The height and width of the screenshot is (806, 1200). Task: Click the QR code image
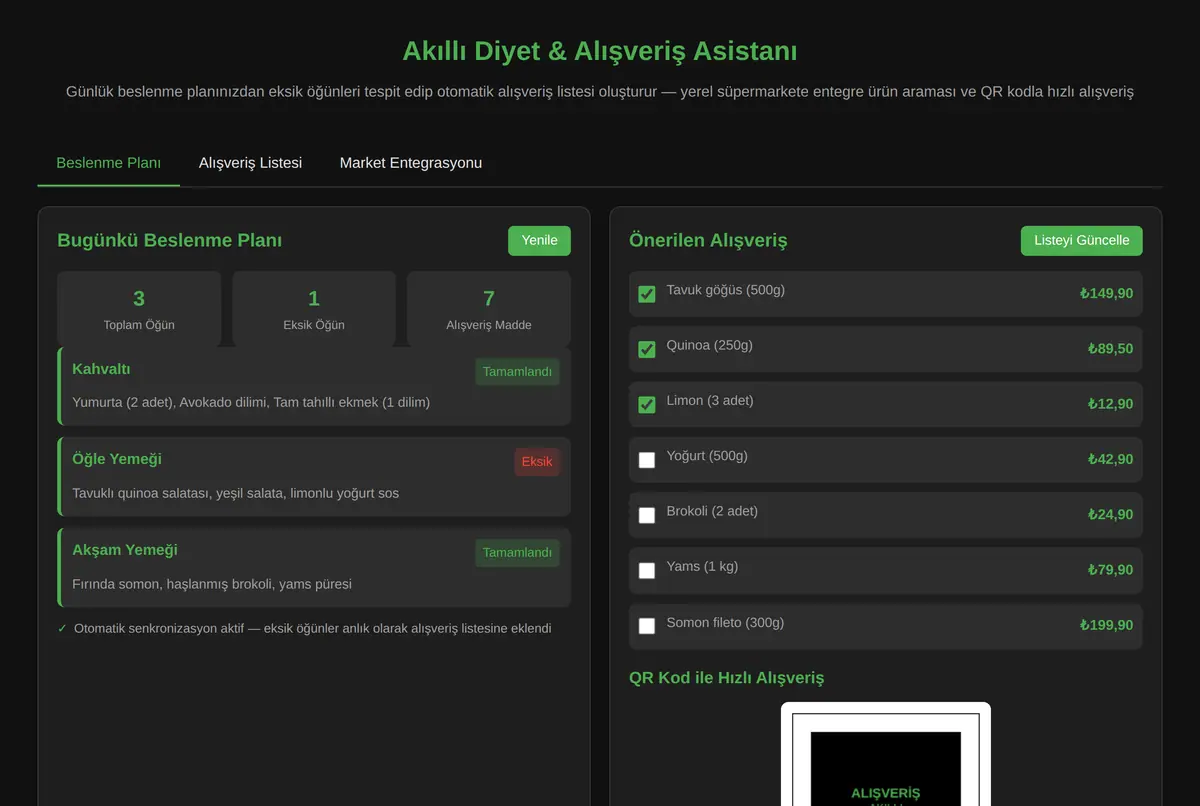pos(886,755)
